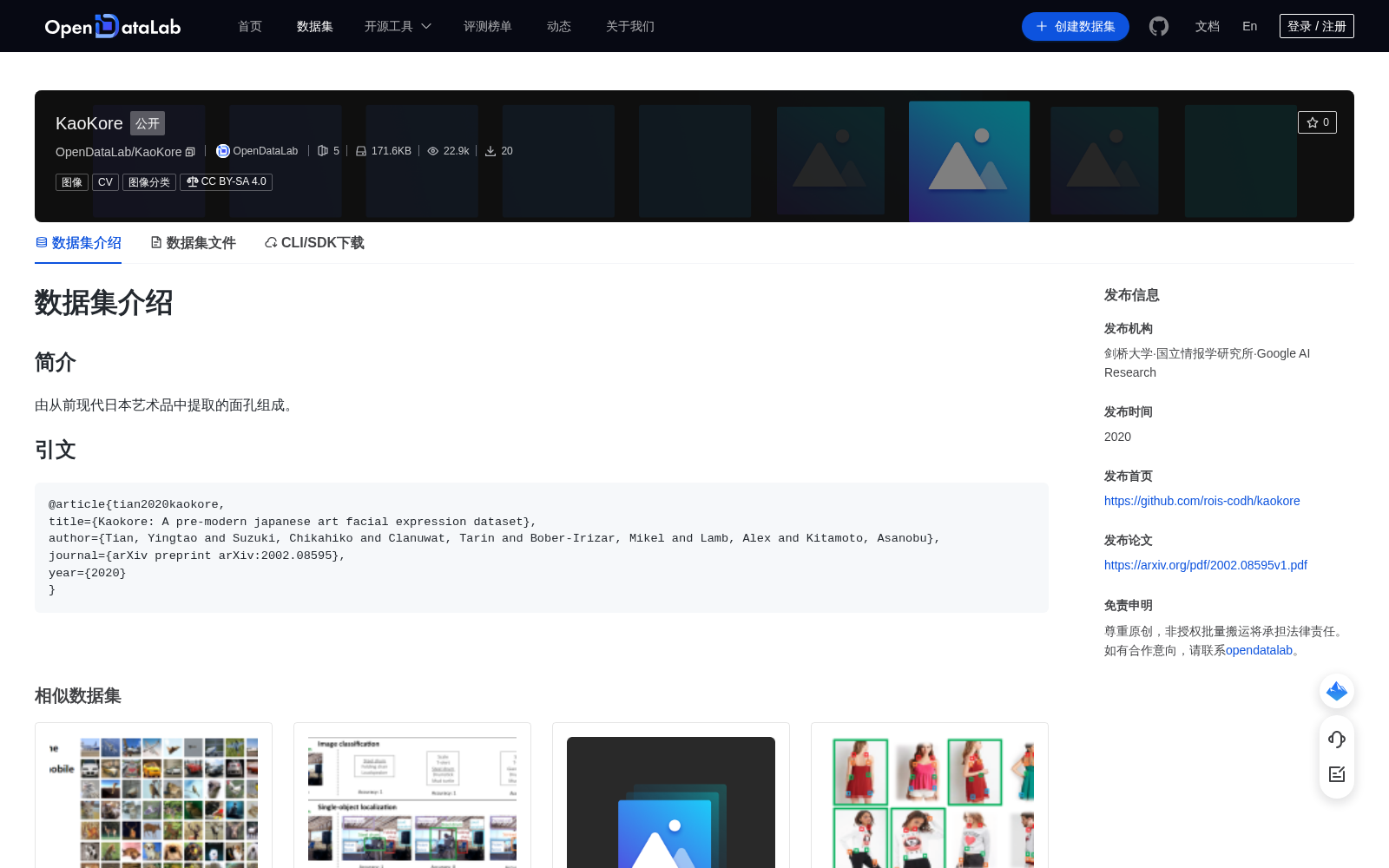Viewport: 1389px width, 868px height.
Task: Click the plus icon in create dataset button
Action: [x=1042, y=26]
